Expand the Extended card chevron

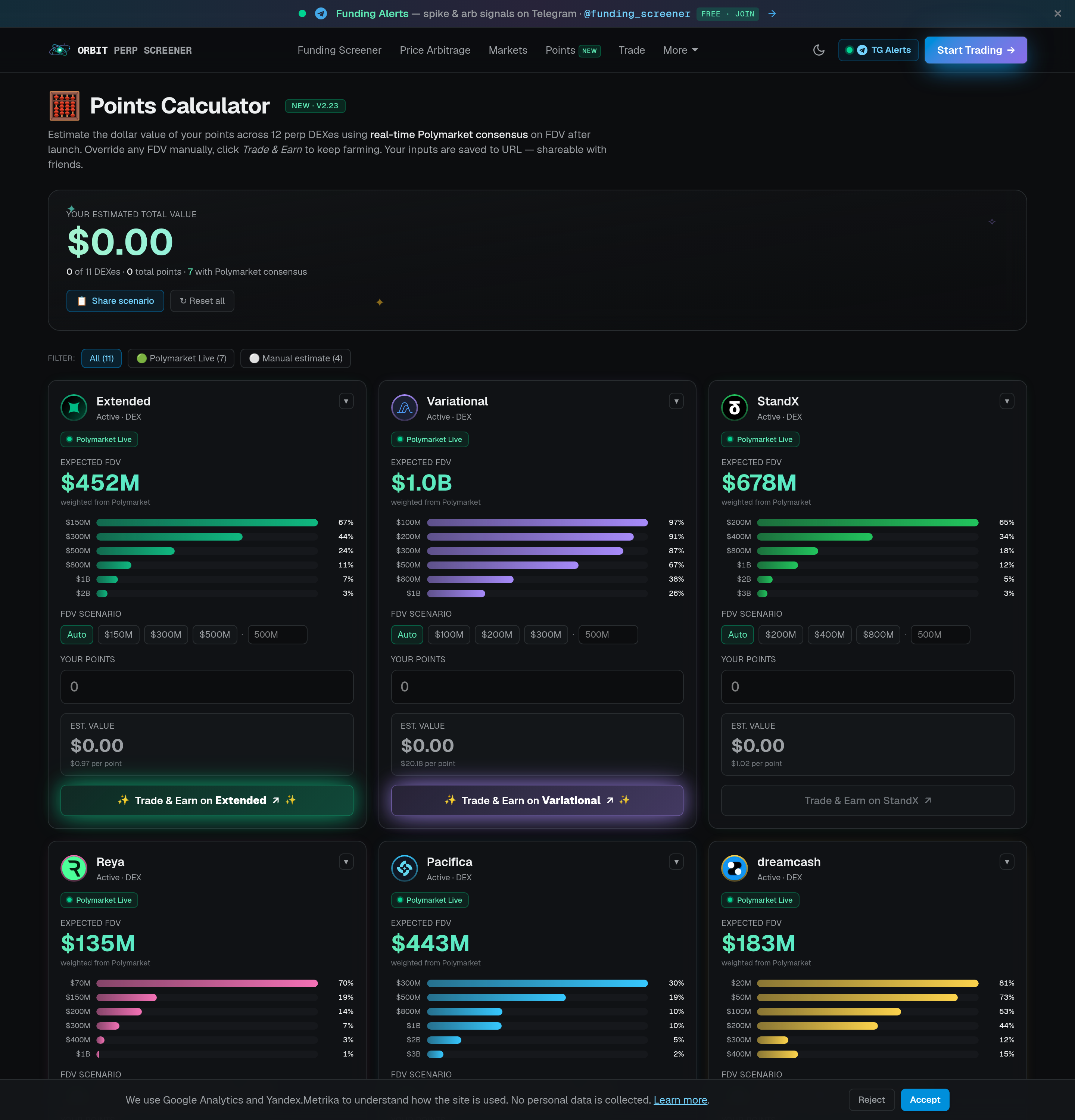[346, 401]
